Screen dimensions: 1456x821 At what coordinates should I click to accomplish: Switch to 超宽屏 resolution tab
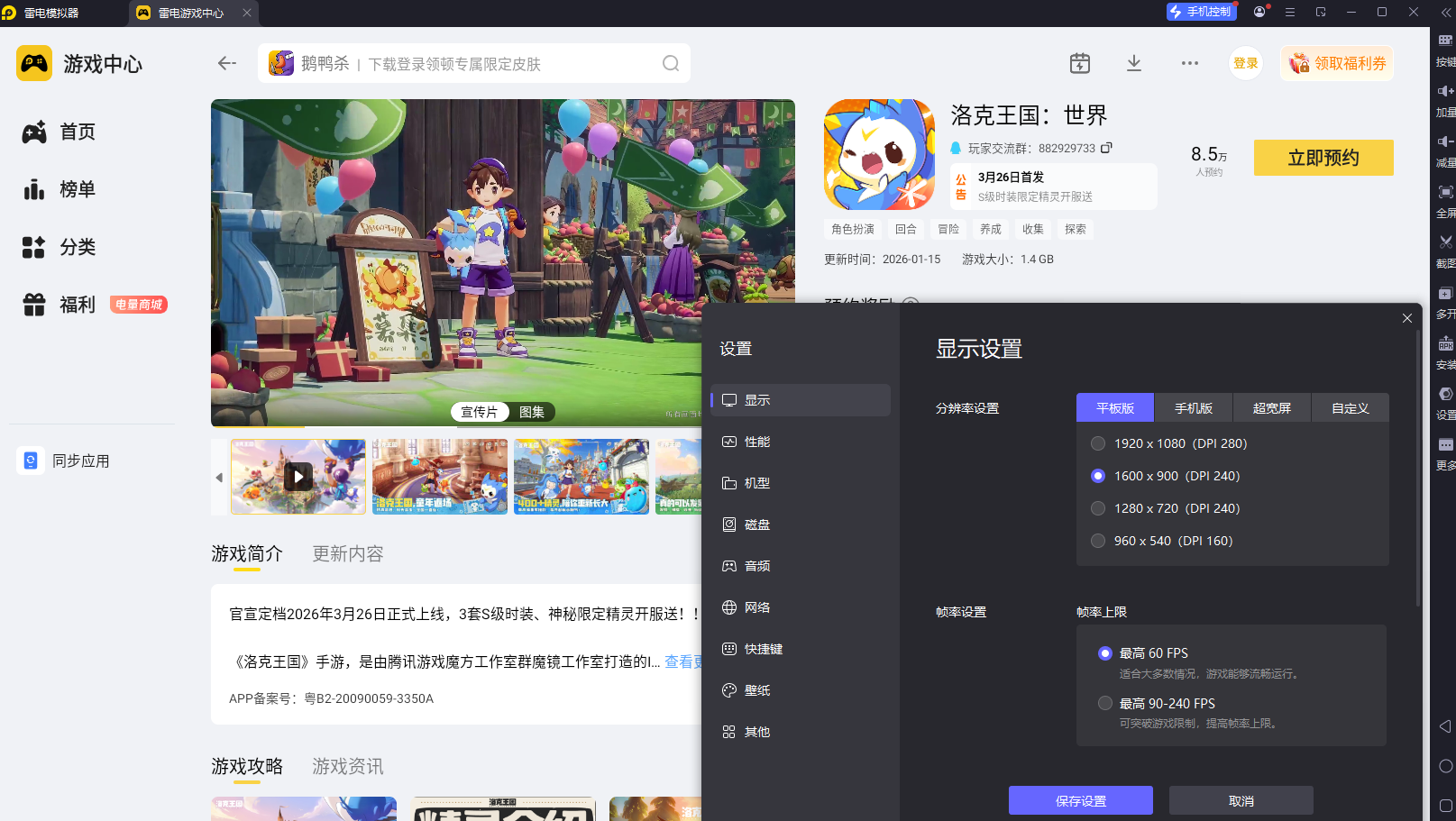coord(1272,408)
